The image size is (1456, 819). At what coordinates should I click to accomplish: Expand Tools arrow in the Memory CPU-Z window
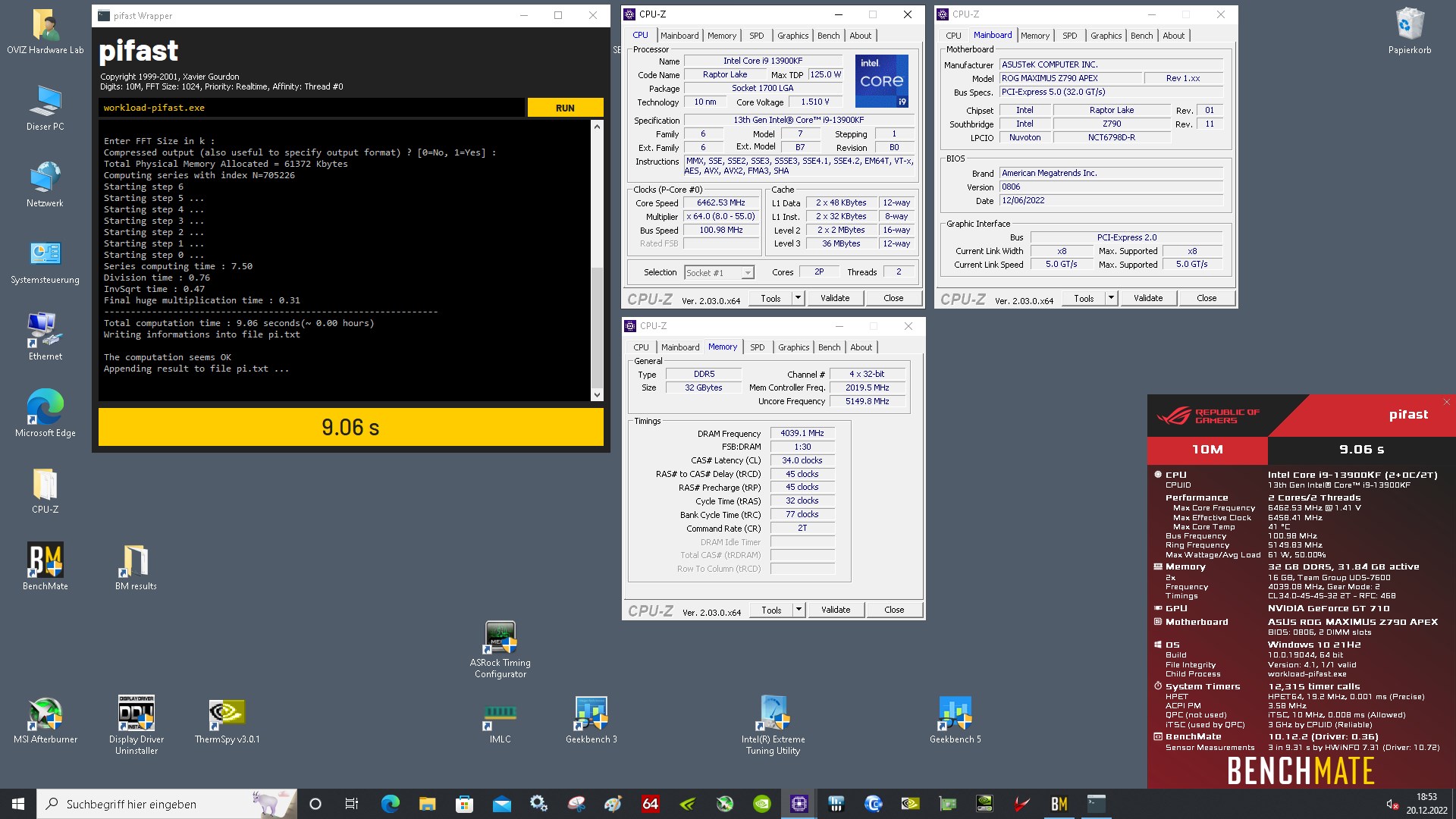[x=799, y=610]
